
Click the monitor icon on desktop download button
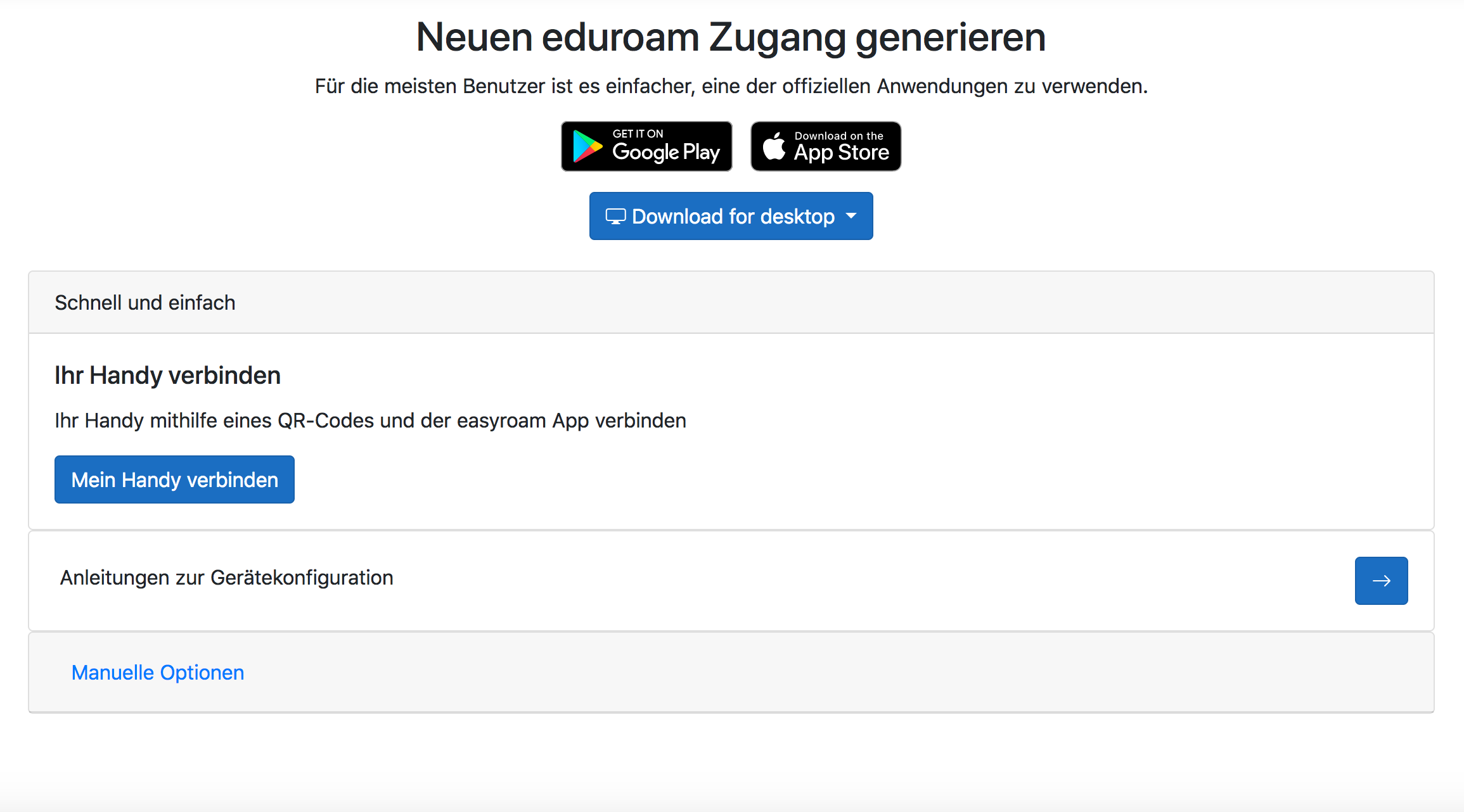[615, 217]
